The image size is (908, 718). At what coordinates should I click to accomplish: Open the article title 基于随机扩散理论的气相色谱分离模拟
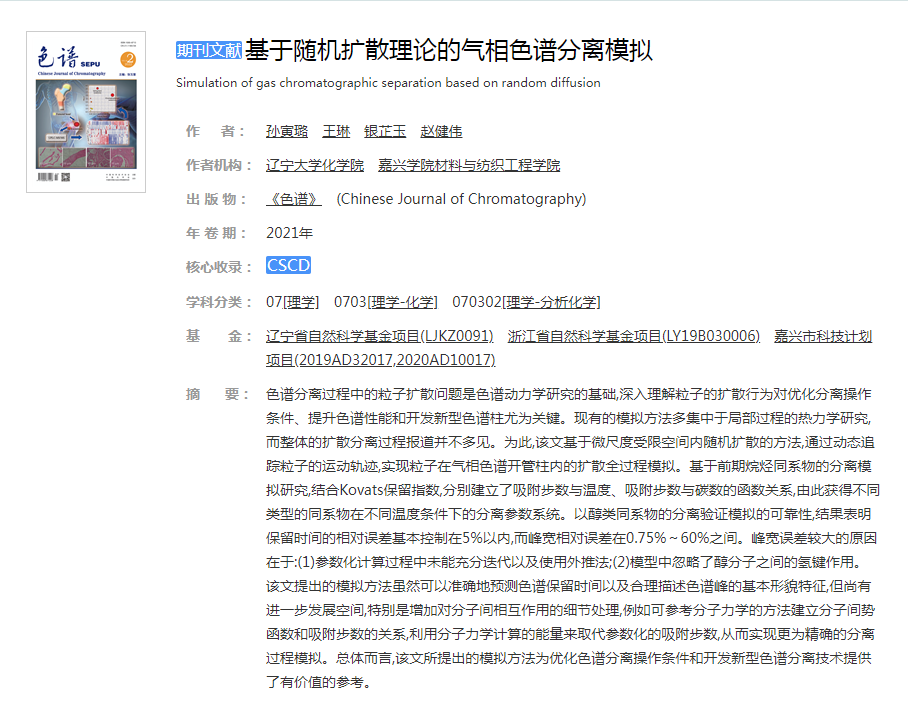point(449,49)
